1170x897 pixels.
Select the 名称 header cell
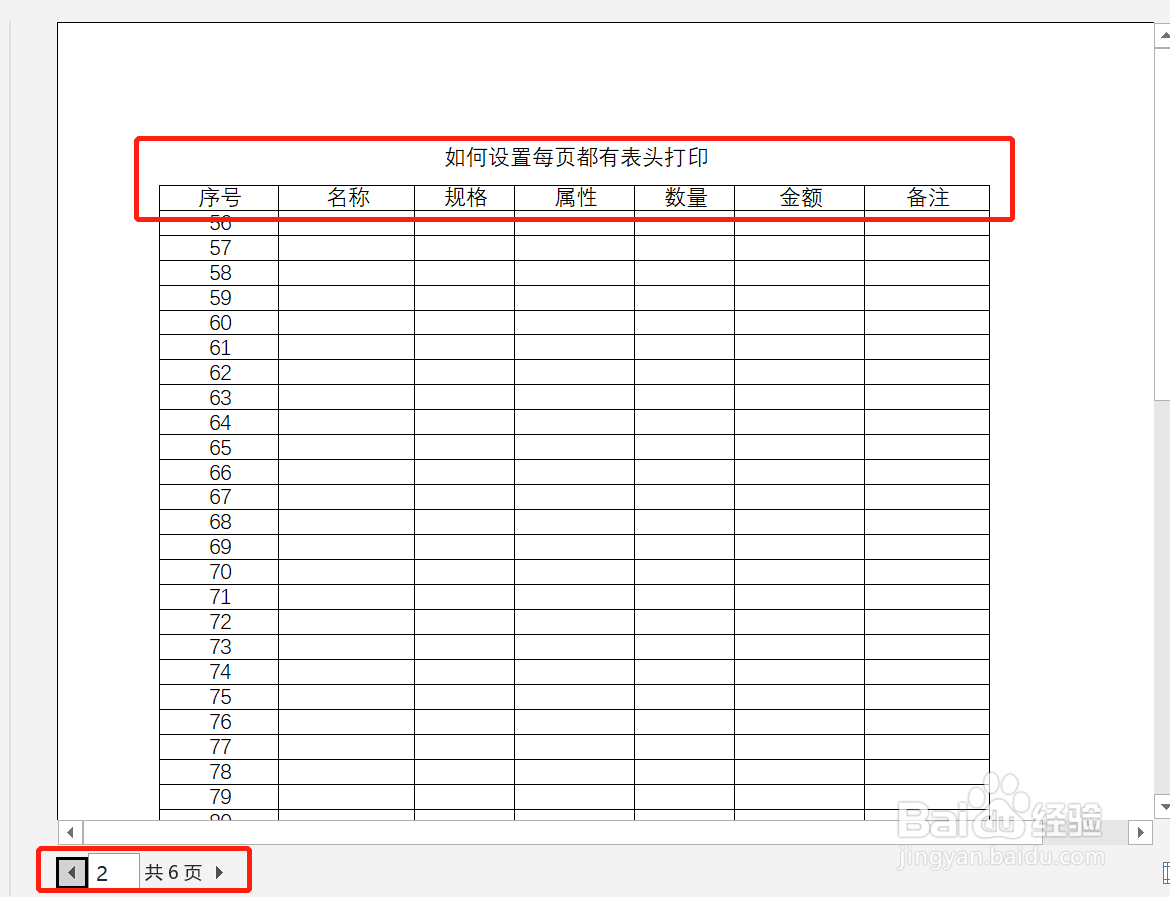click(346, 198)
